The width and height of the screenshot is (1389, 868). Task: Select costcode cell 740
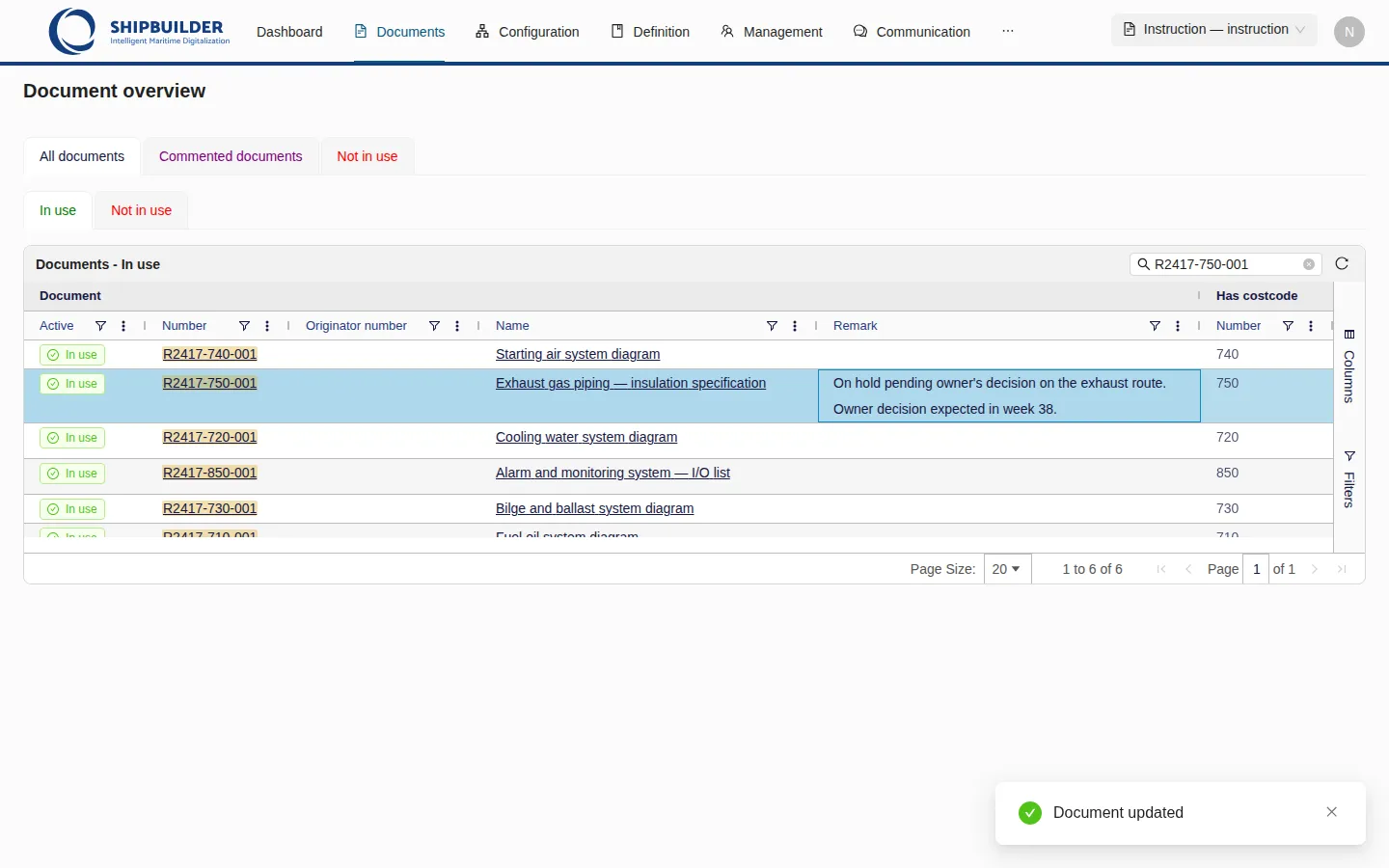(1266, 354)
